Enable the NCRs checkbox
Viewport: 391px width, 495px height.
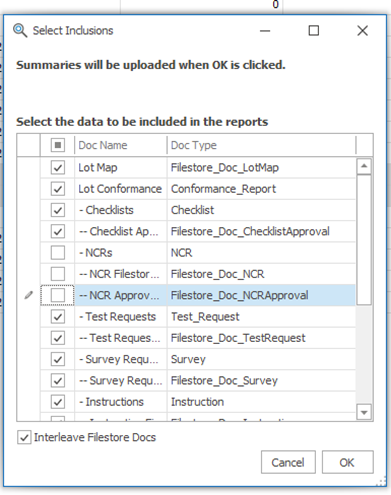(x=58, y=253)
